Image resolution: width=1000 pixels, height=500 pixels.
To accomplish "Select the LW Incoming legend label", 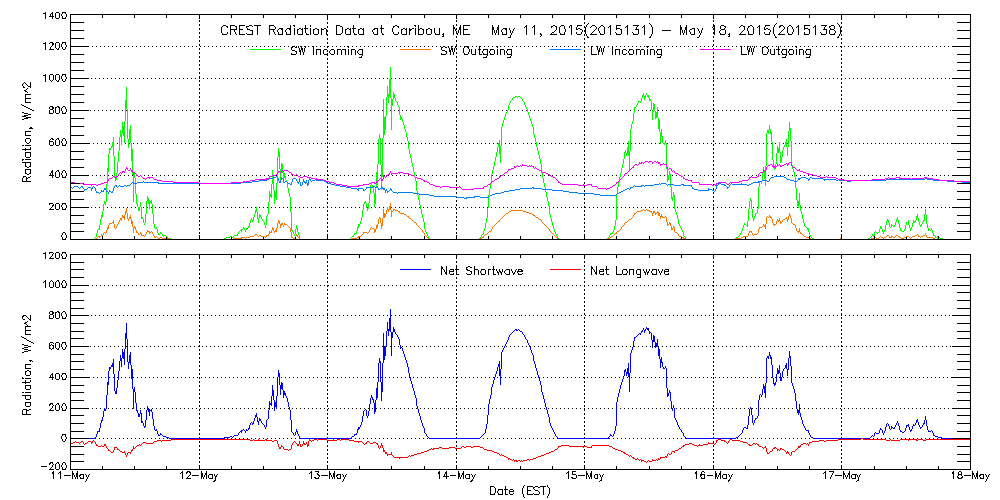I will point(625,51).
